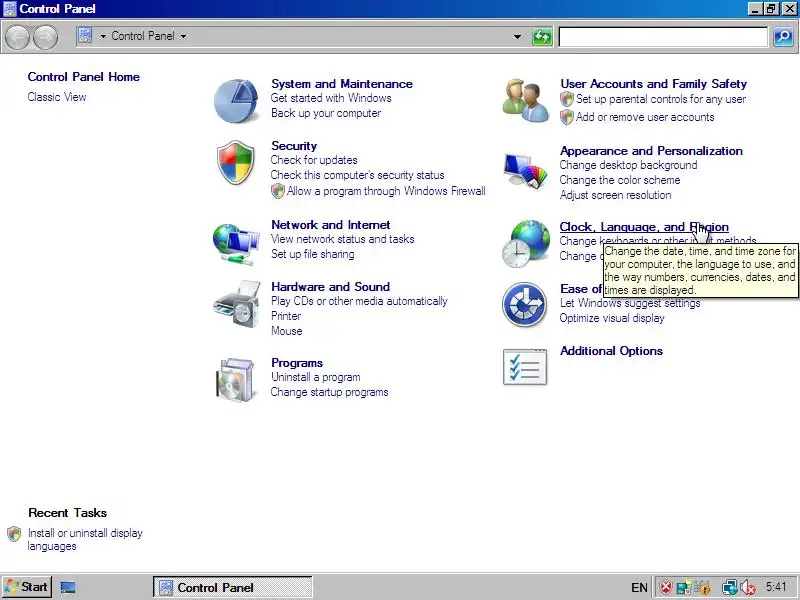Open Network and Internet globe icon
The width and height of the screenshot is (800, 600).
click(x=235, y=243)
